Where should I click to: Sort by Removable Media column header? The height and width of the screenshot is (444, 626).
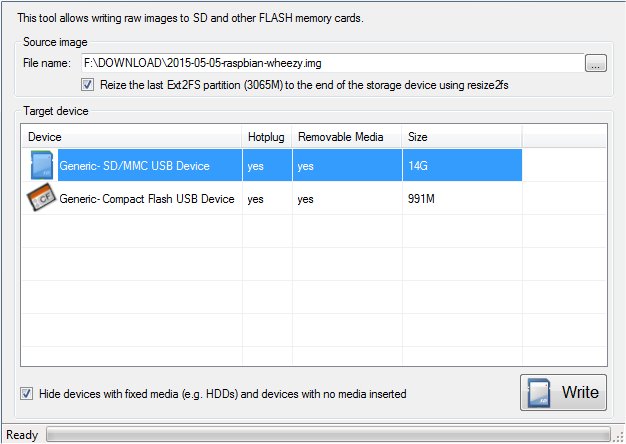pyautogui.click(x=341, y=135)
